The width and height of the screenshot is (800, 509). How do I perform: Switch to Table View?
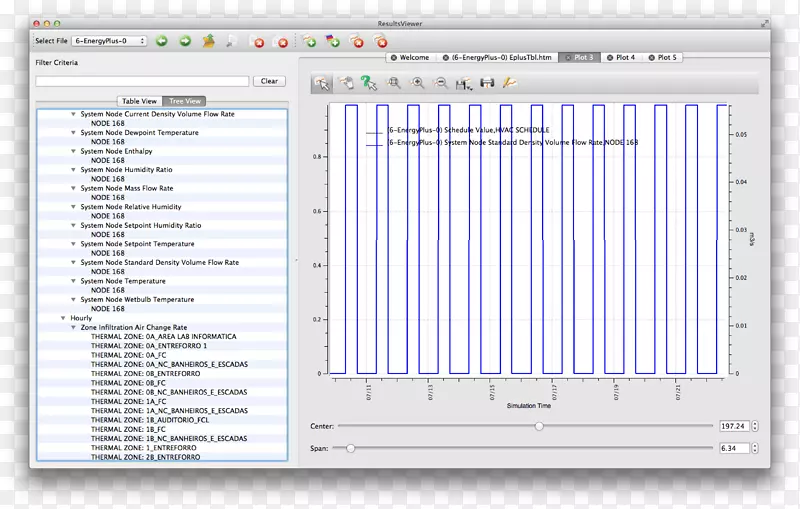point(139,101)
